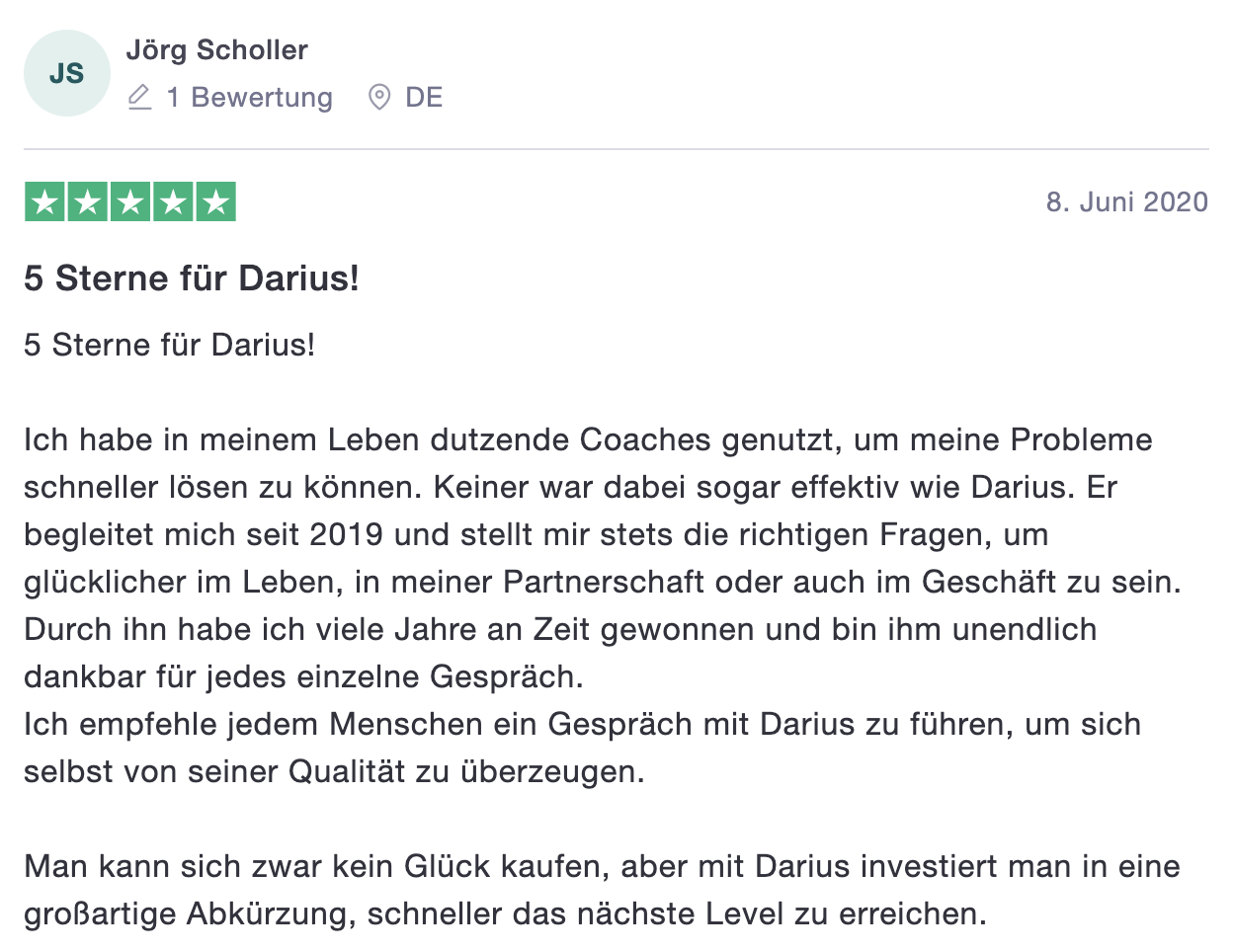Click the paragraph starting Man kann sich zwar
Viewport: 1235px width, 952px height.
(603, 890)
